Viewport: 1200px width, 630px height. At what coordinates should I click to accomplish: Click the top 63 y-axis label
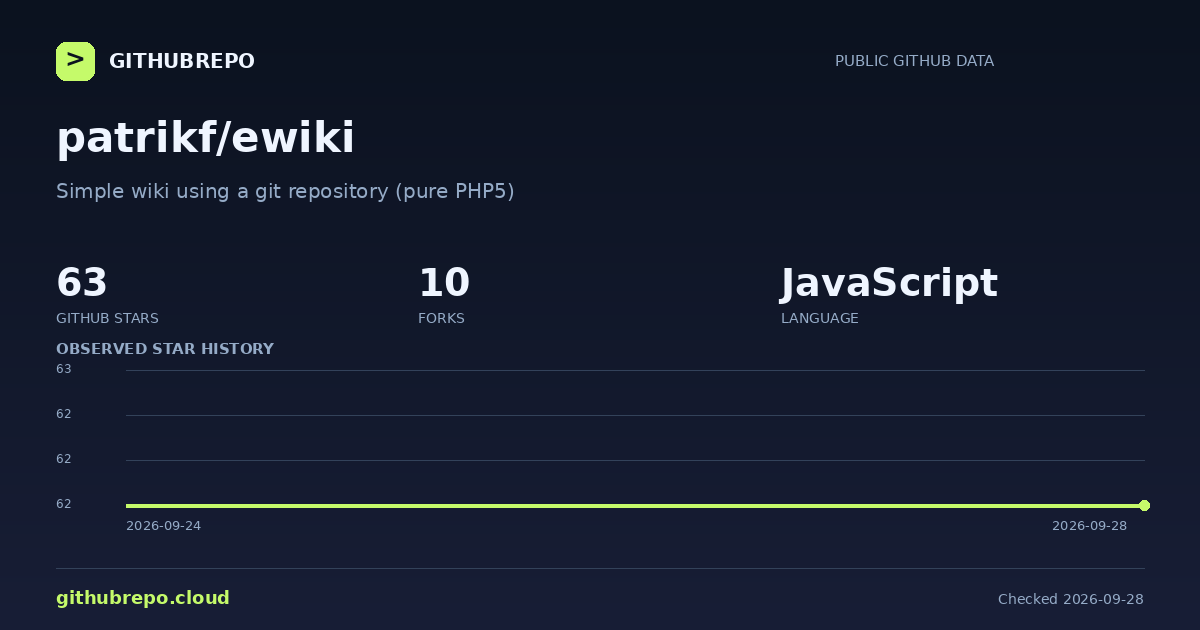[x=64, y=369]
